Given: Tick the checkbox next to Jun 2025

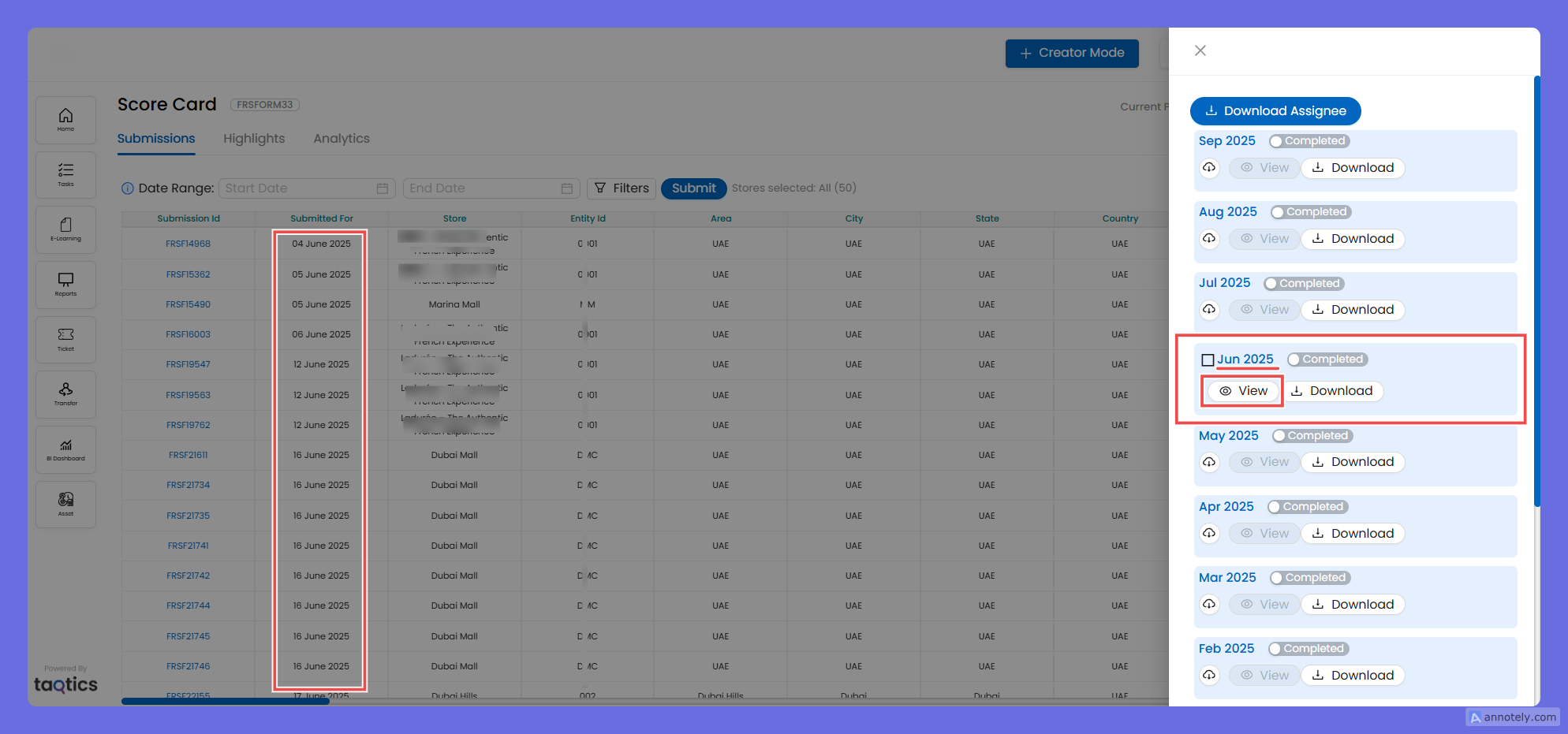Looking at the screenshot, I should coord(1208,360).
